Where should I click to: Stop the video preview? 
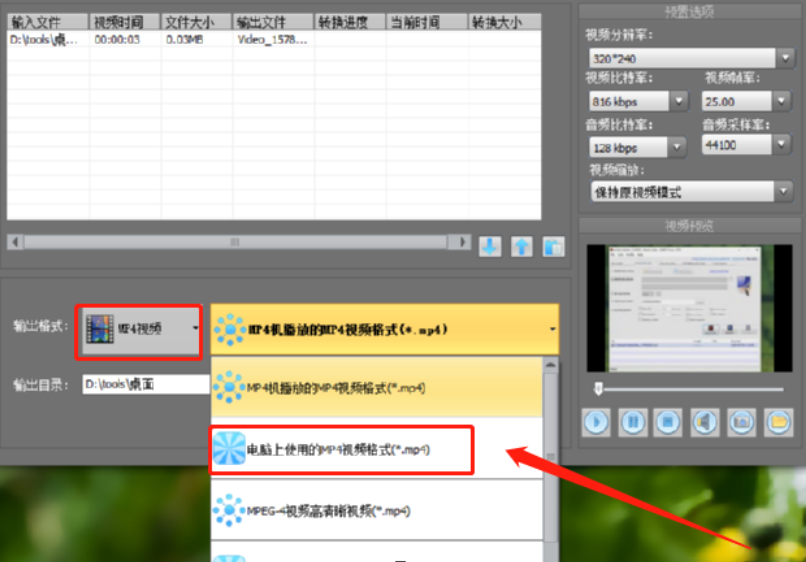coord(668,423)
